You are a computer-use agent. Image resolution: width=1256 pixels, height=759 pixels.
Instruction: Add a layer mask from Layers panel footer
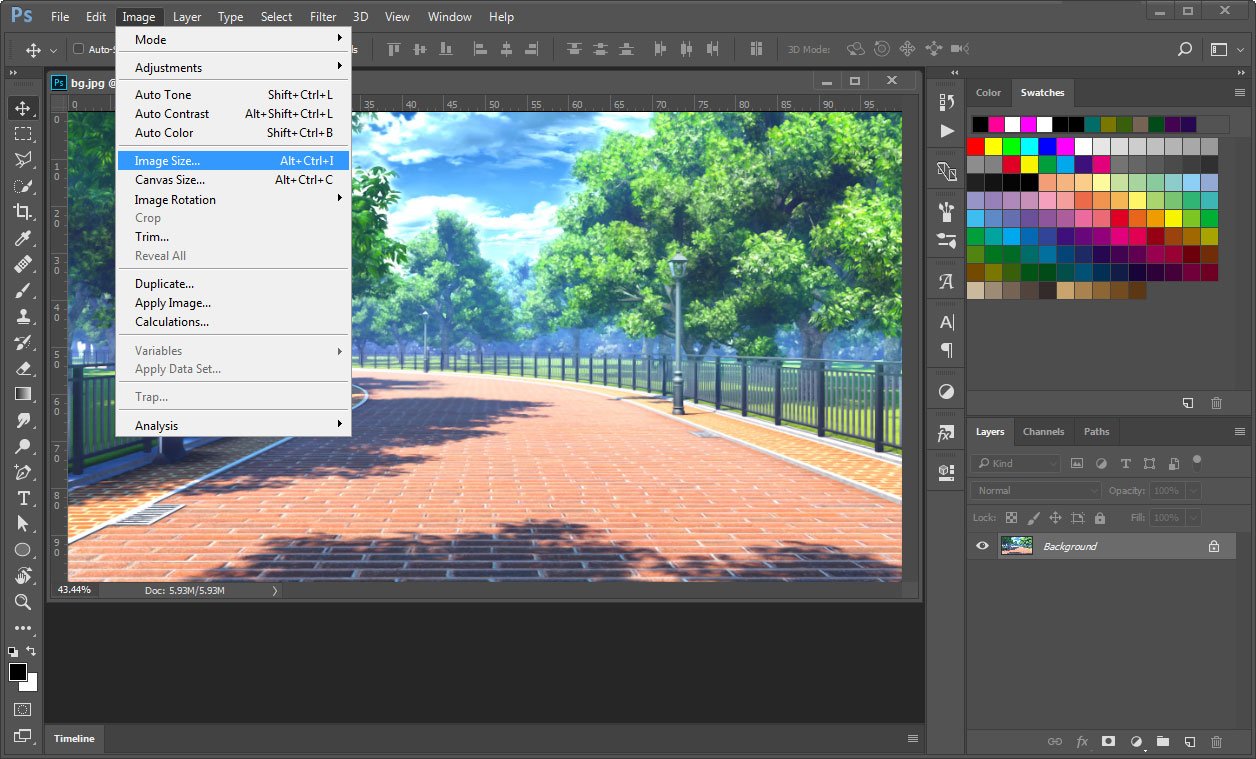tap(1108, 741)
